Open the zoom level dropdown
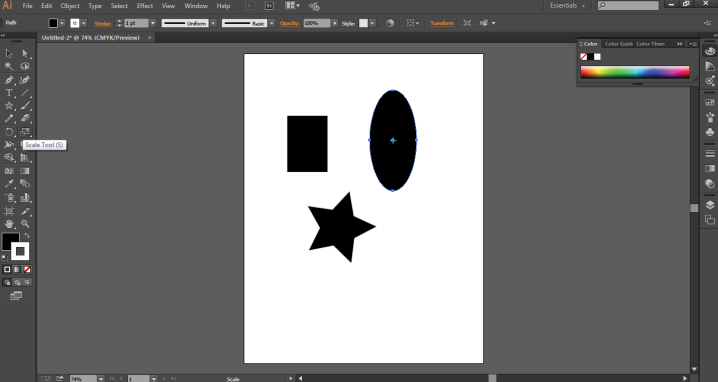The image size is (718, 382). [x=100, y=379]
